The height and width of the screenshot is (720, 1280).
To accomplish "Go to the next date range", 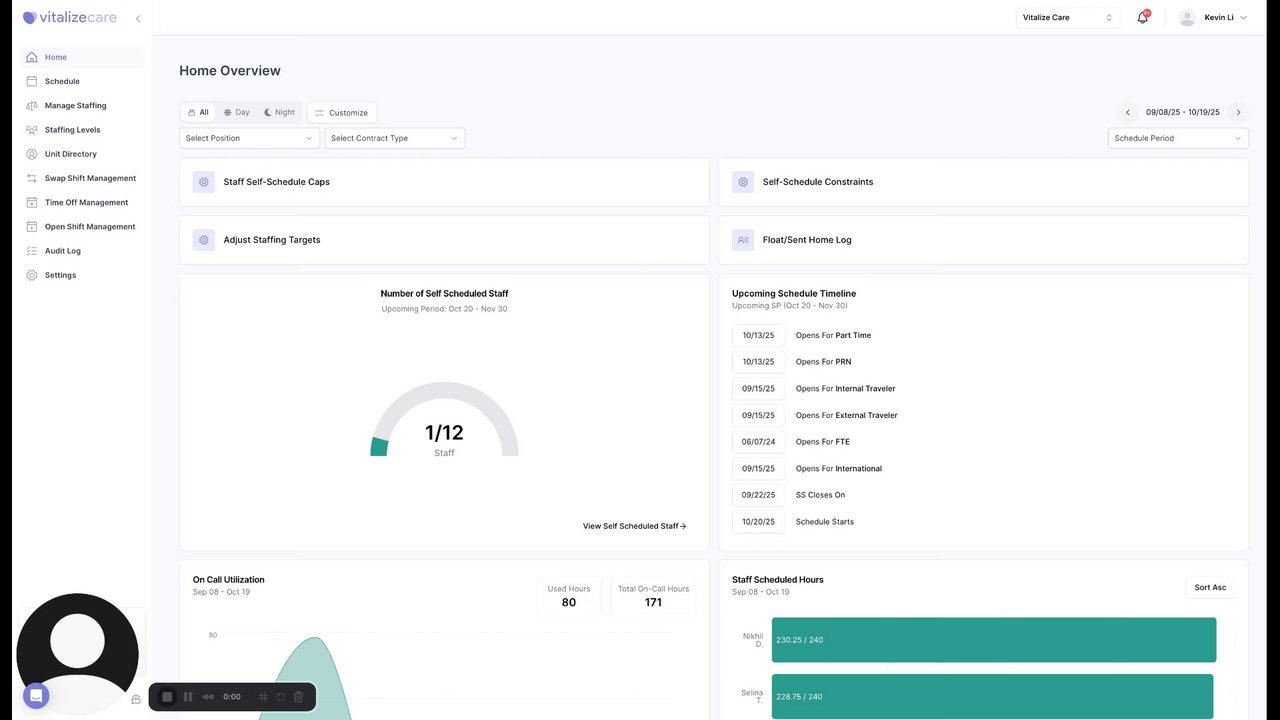I will (1238, 113).
